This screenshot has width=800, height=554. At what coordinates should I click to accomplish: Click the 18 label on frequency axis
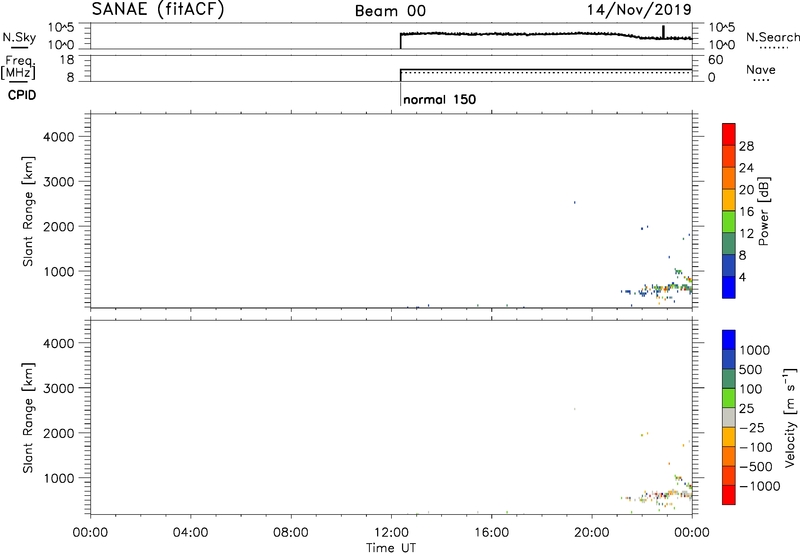coord(67,60)
